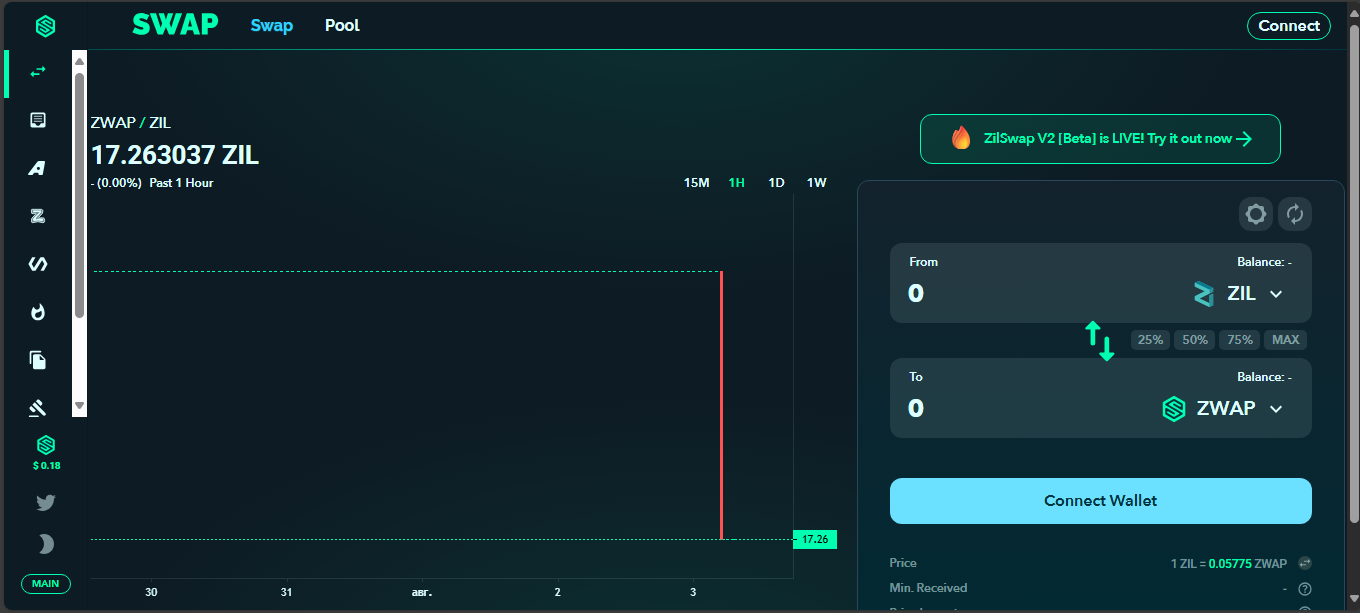
Task: Open the flame icon in the sidebar
Action: coord(38,312)
